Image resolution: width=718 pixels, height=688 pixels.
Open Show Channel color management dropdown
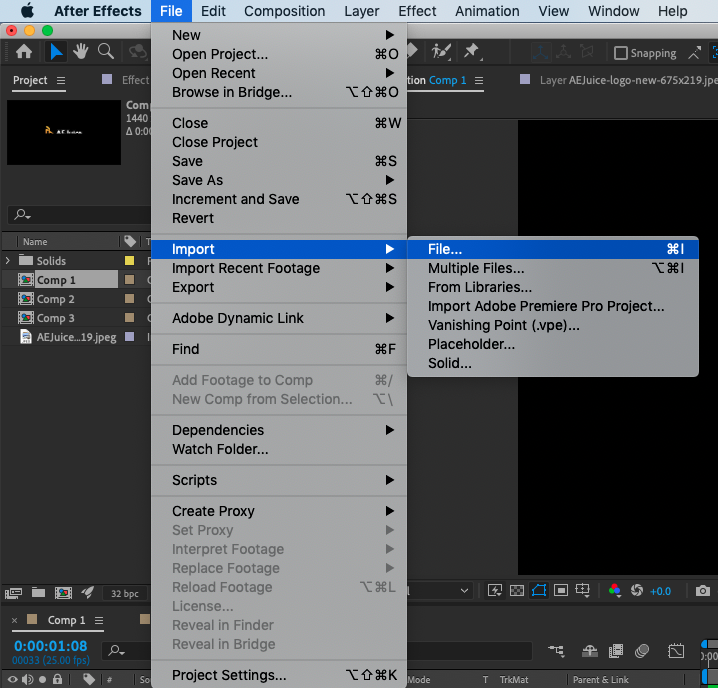point(615,590)
